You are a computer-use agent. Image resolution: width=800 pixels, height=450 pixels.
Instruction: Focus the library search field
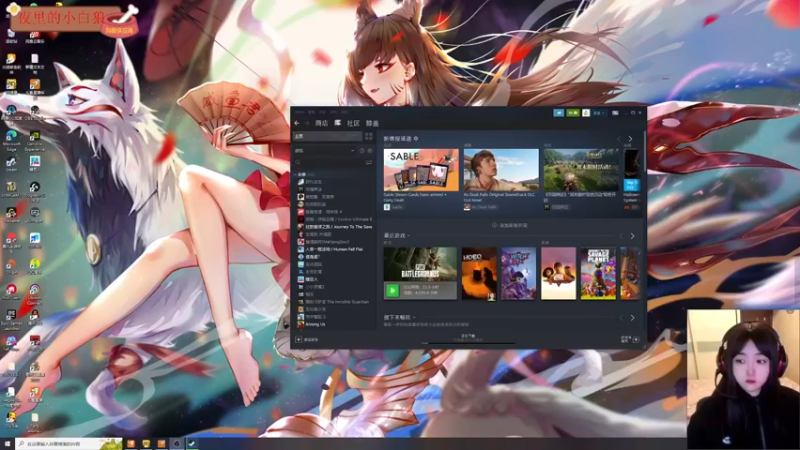pos(329,162)
